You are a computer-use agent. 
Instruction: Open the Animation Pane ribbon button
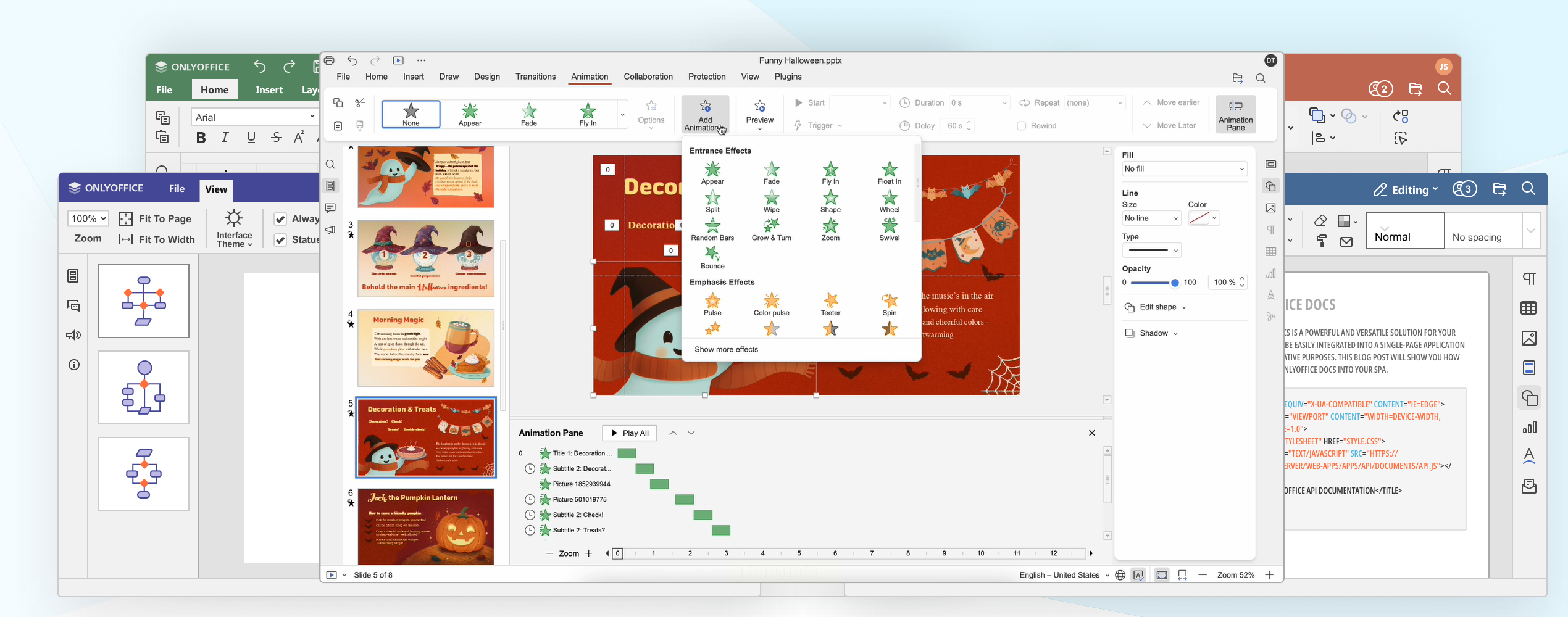click(1235, 115)
